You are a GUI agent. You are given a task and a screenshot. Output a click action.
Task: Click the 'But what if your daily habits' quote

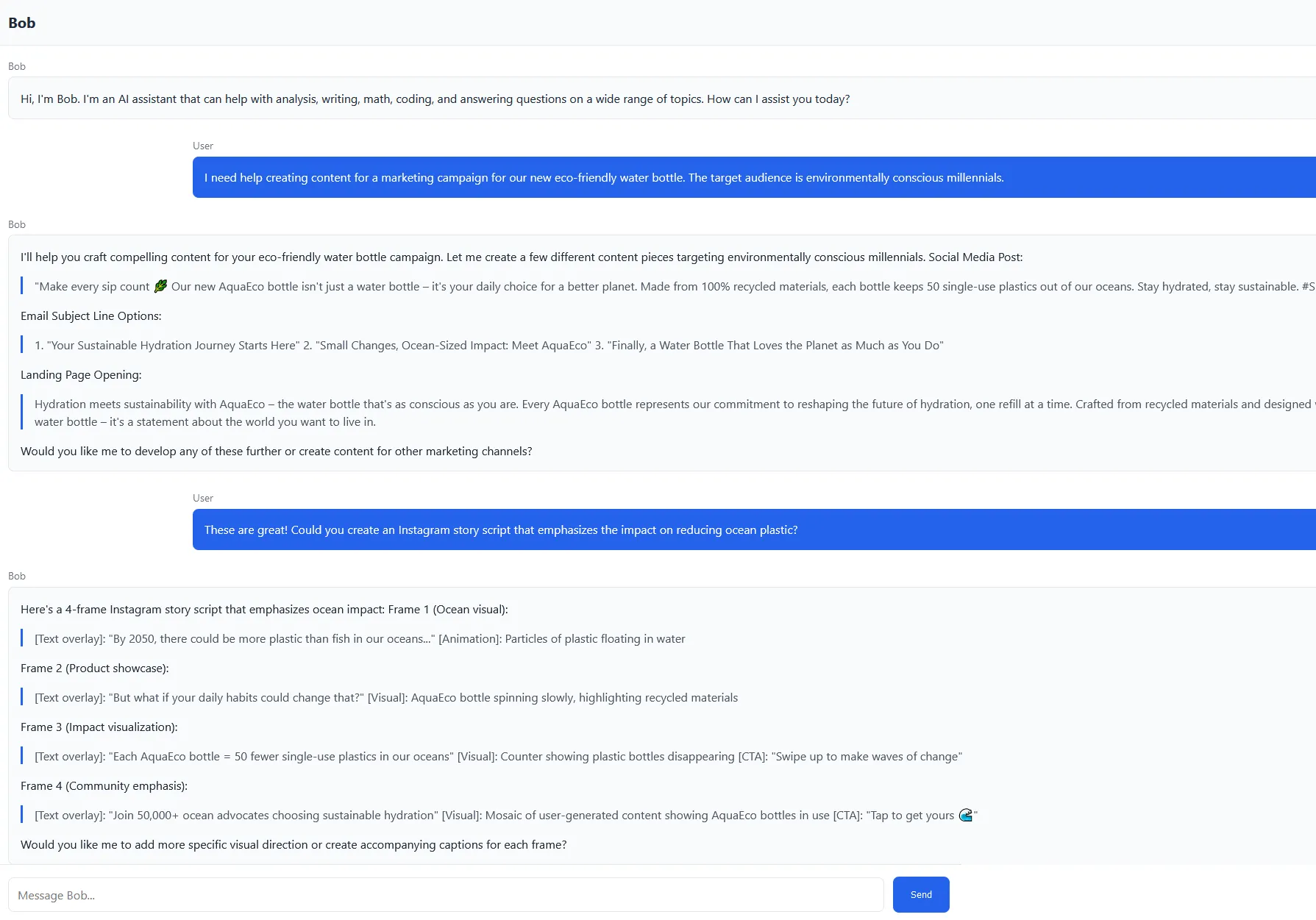coord(385,698)
